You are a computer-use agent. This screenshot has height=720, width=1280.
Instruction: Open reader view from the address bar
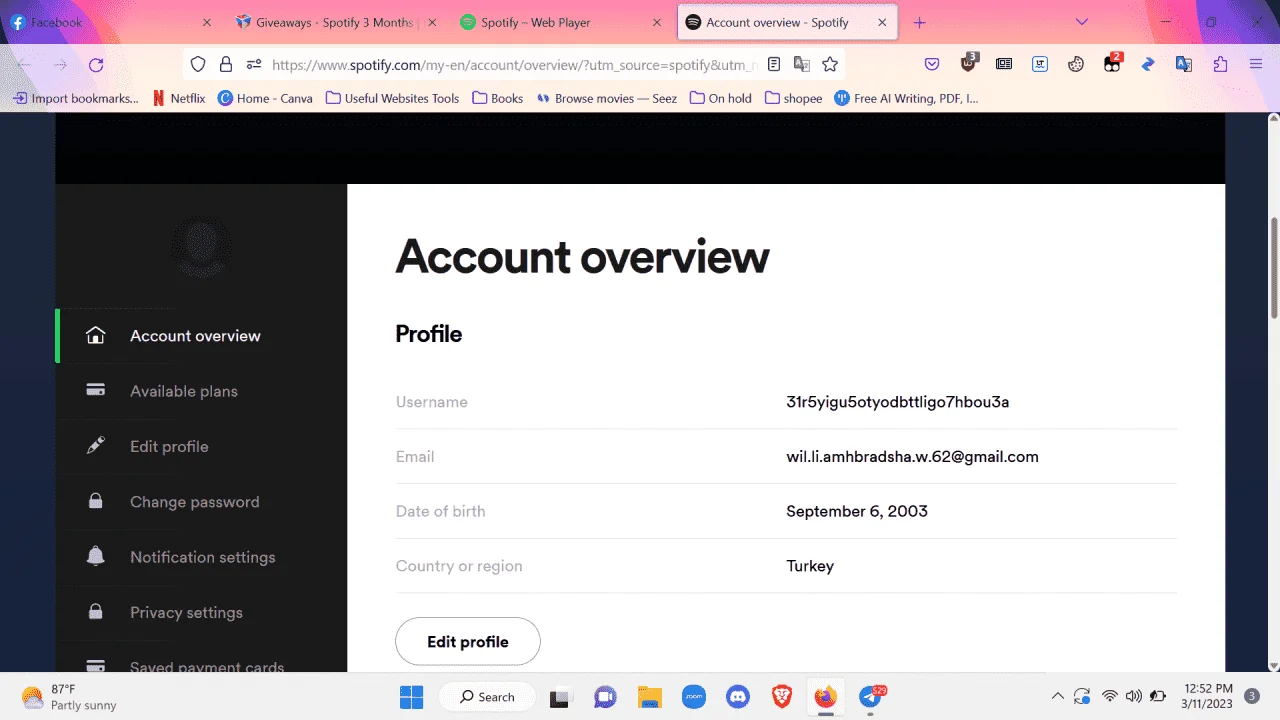pyautogui.click(x=774, y=65)
